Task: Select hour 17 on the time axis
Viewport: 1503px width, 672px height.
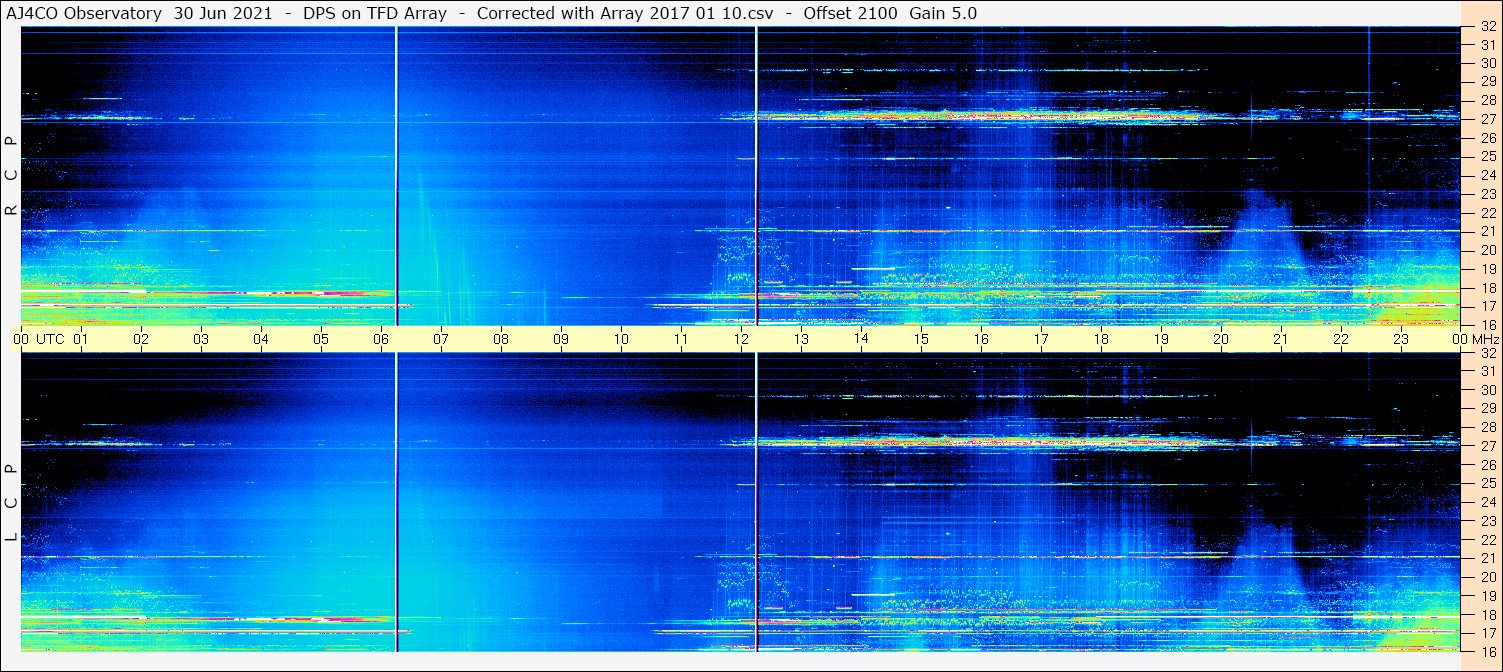Action: point(1041,339)
